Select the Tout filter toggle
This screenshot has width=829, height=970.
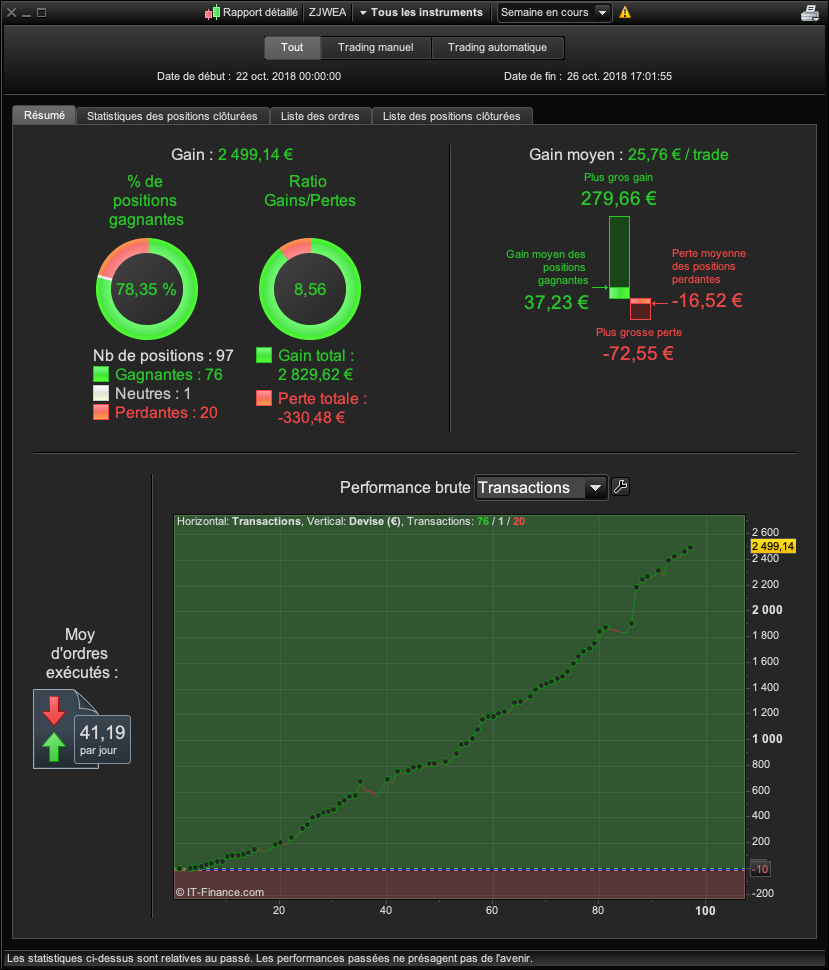pyautogui.click(x=292, y=48)
